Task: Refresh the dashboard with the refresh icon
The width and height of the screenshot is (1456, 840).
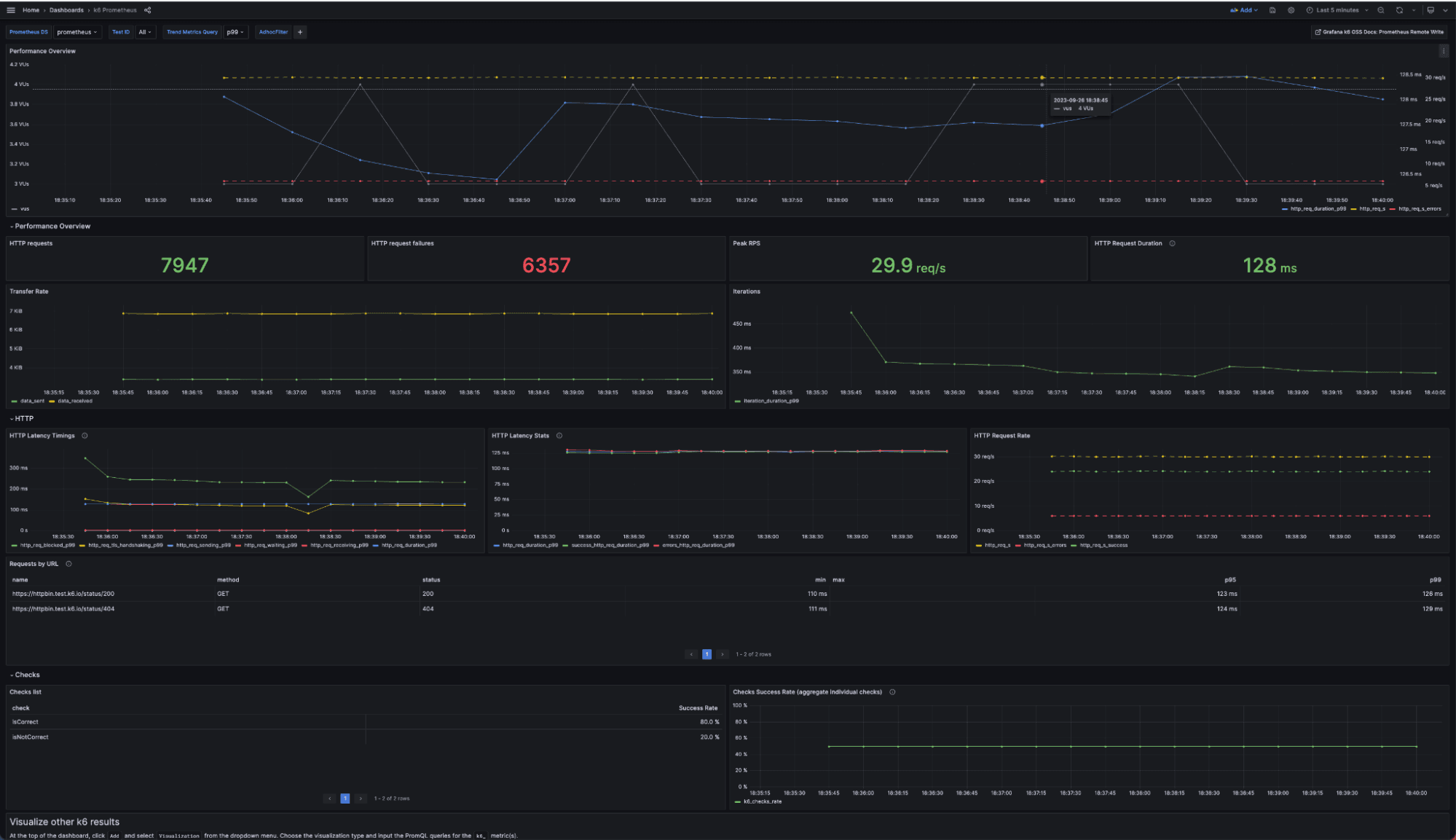Action: point(1399,10)
